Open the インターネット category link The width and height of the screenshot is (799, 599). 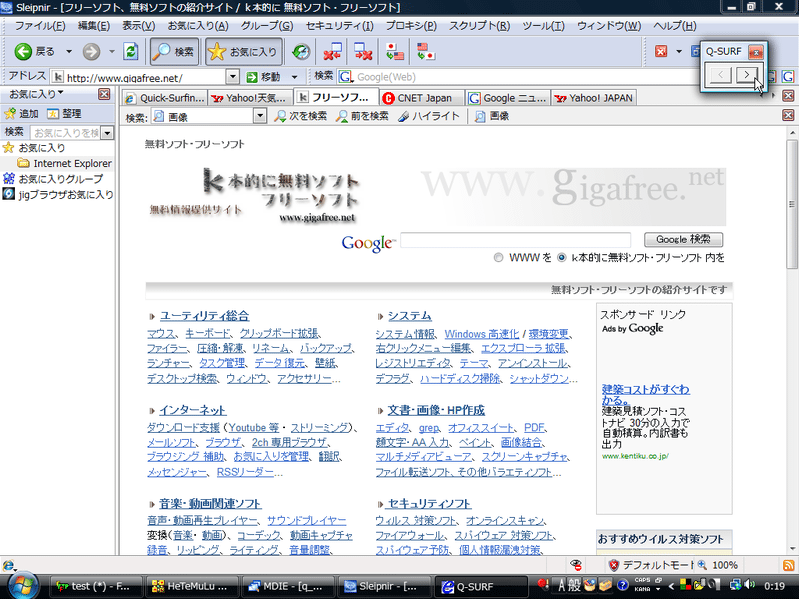[x=193, y=410]
